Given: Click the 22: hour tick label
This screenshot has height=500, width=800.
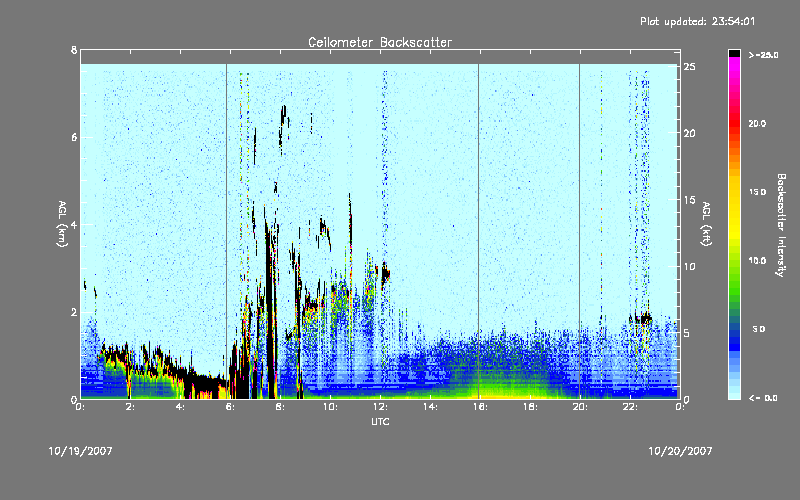Looking at the screenshot, I should tap(630, 407).
